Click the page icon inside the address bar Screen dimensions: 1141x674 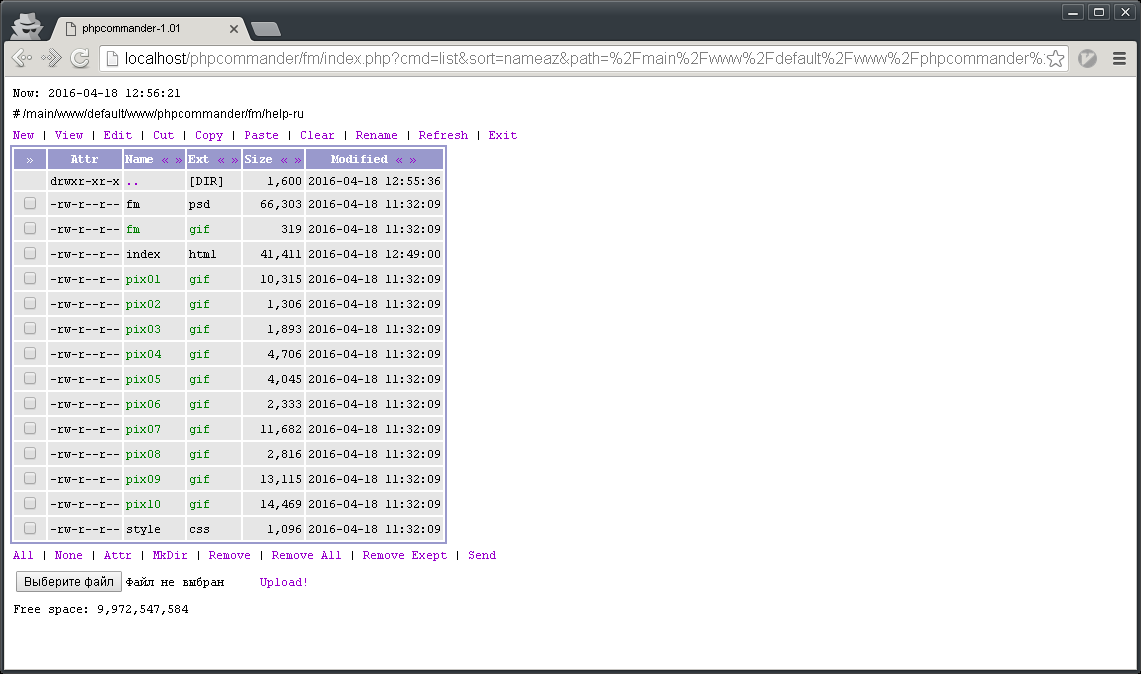click(111, 60)
